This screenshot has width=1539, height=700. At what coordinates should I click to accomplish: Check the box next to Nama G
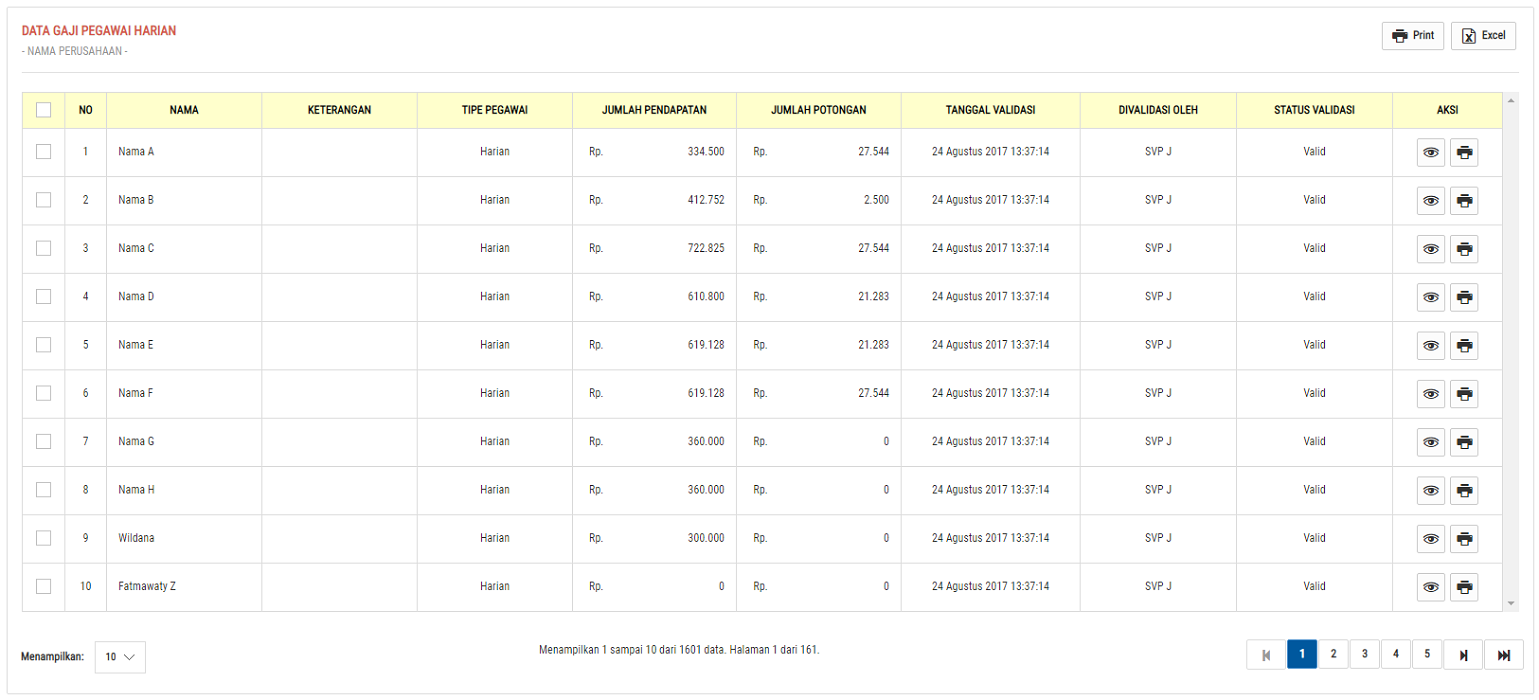(x=43, y=441)
